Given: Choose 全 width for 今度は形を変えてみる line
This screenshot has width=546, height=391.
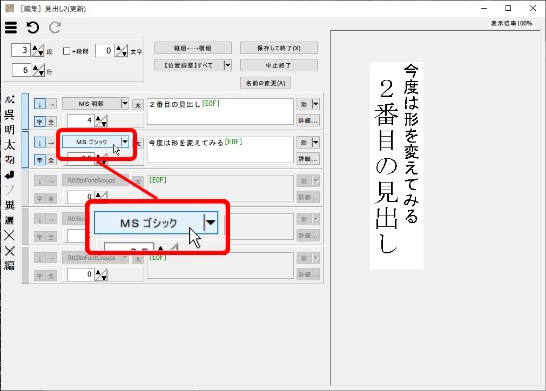Looking at the screenshot, I should tap(51, 160).
